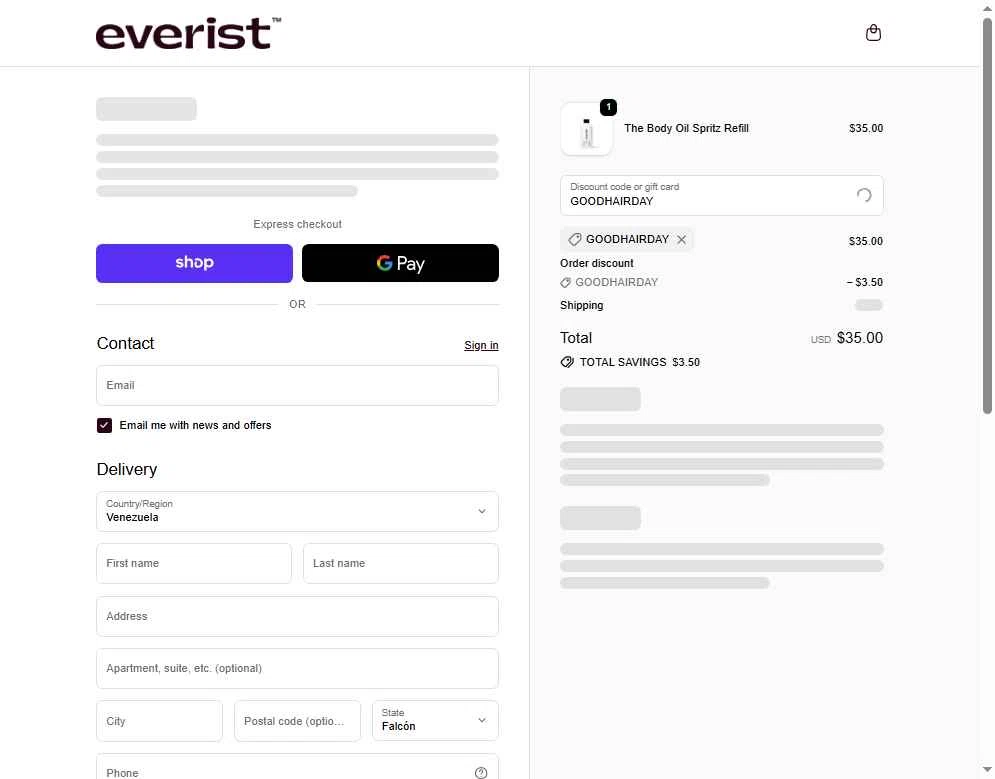Image resolution: width=995 pixels, height=779 pixels.
Task: Click the Sign in link
Action: (481, 345)
